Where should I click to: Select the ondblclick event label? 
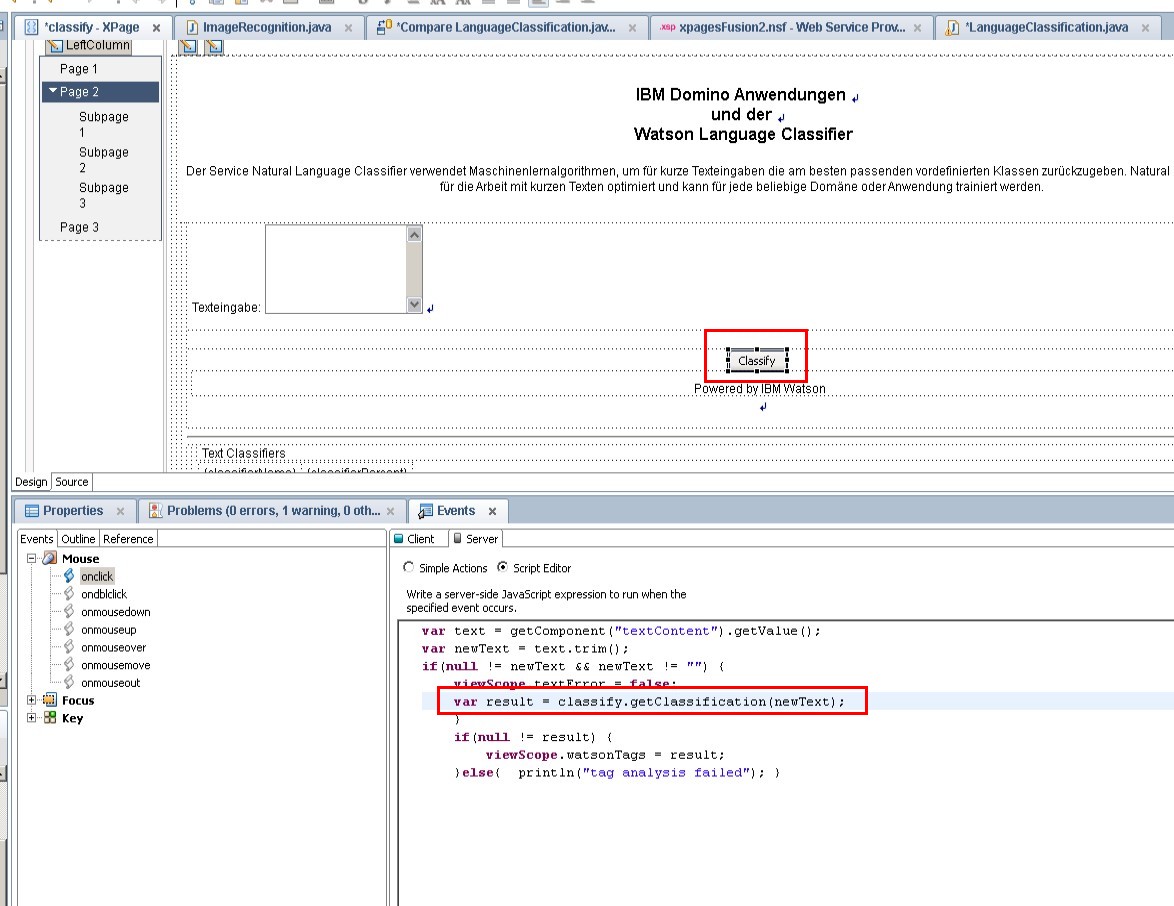(104, 594)
